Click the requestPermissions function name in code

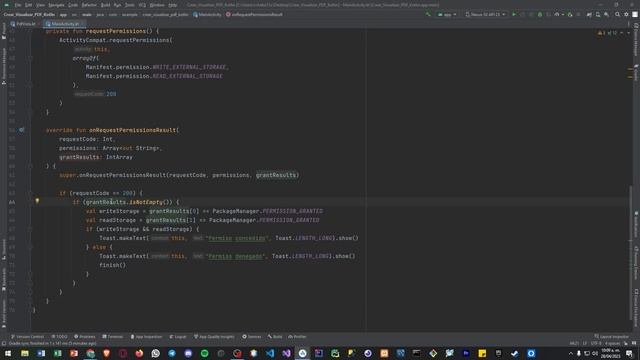pyautogui.click(x=116, y=31)
